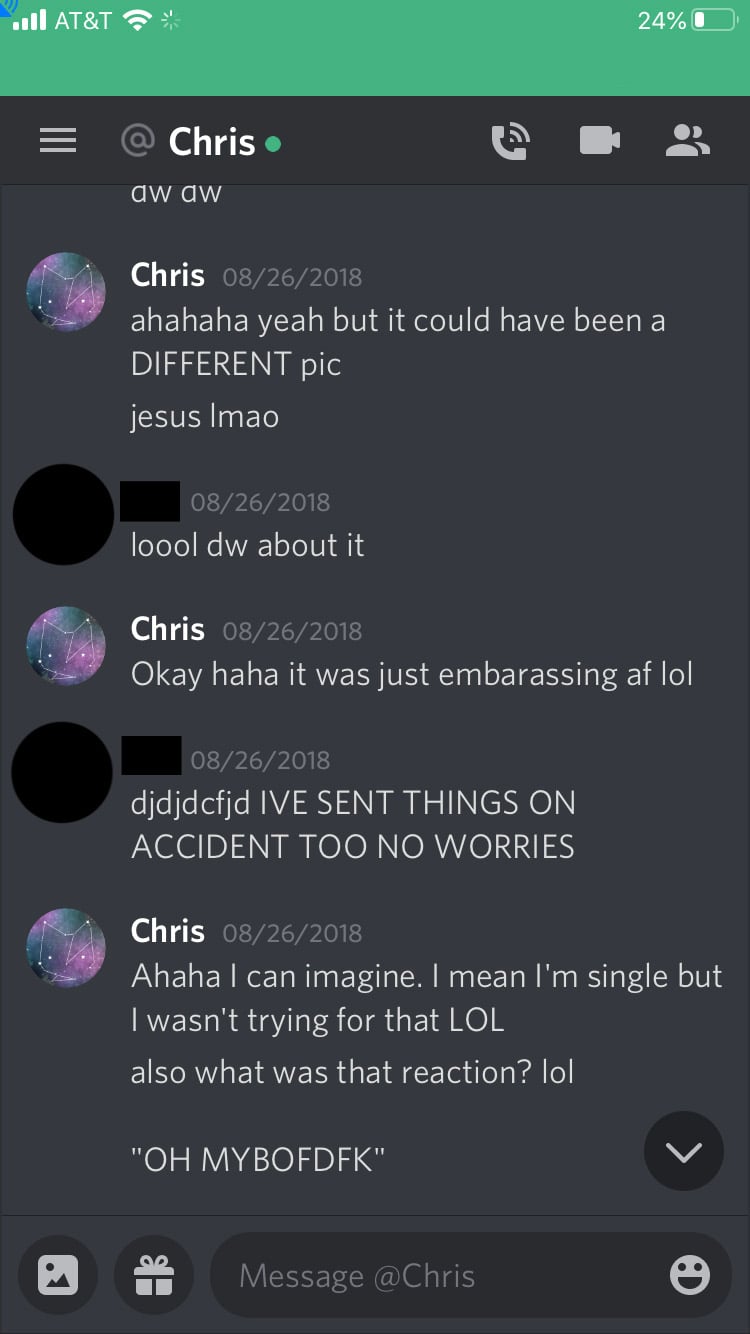Tap the "OH MYBOFDFK" message

[x=258, y=1160]
